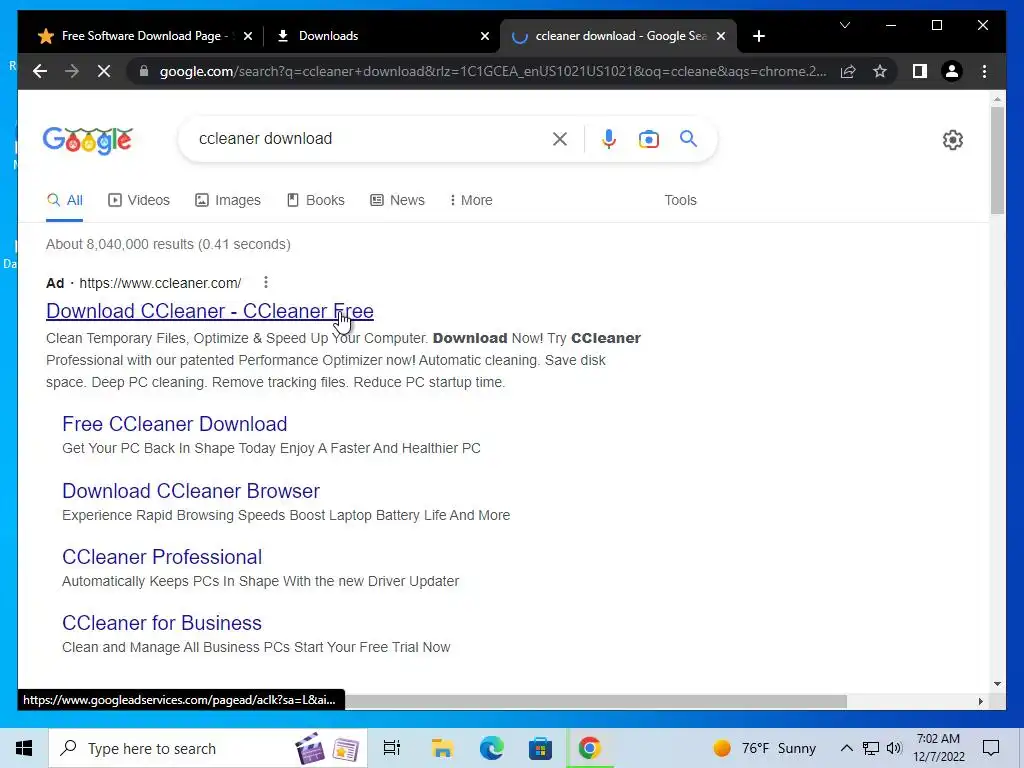Open Download CCleaner Browser link
1024x768 pixels.
191,490
